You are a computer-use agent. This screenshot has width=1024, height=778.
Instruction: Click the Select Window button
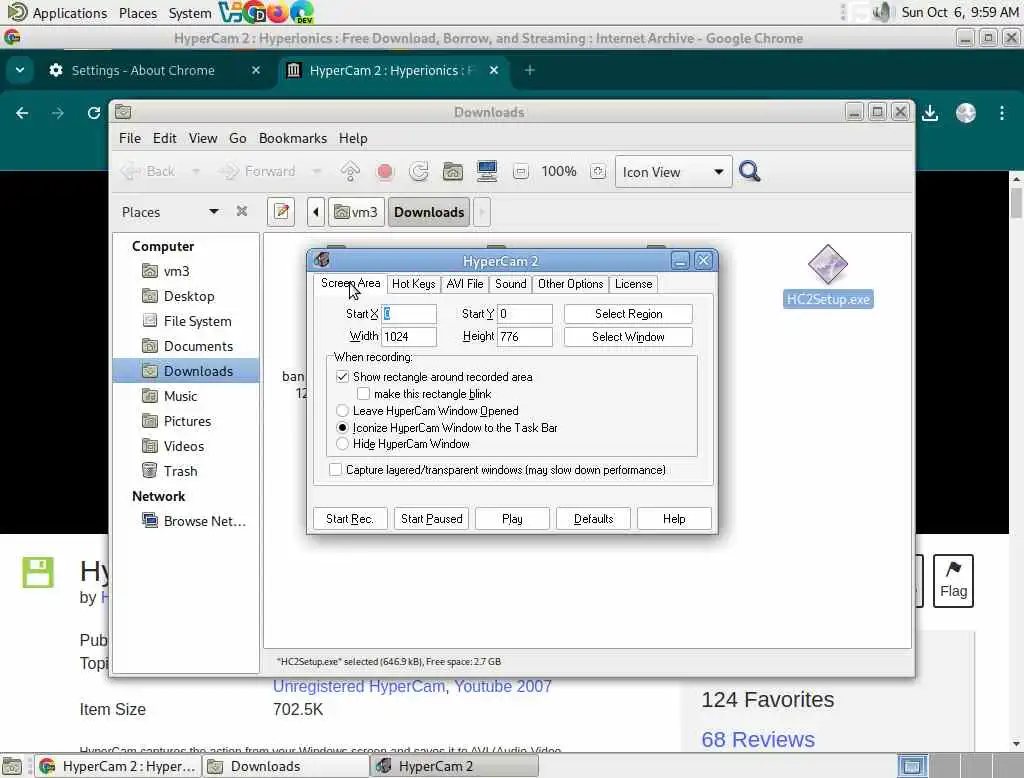tap(628, 337)
